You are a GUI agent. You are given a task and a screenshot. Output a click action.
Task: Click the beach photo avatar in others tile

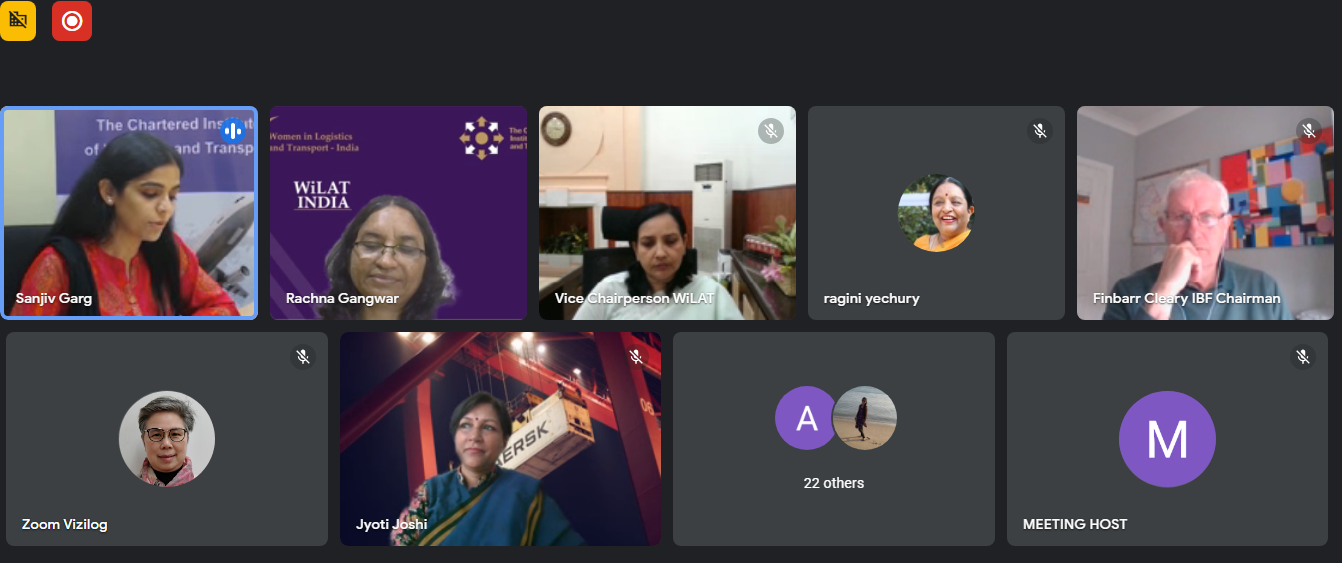[x=865, y=418]
